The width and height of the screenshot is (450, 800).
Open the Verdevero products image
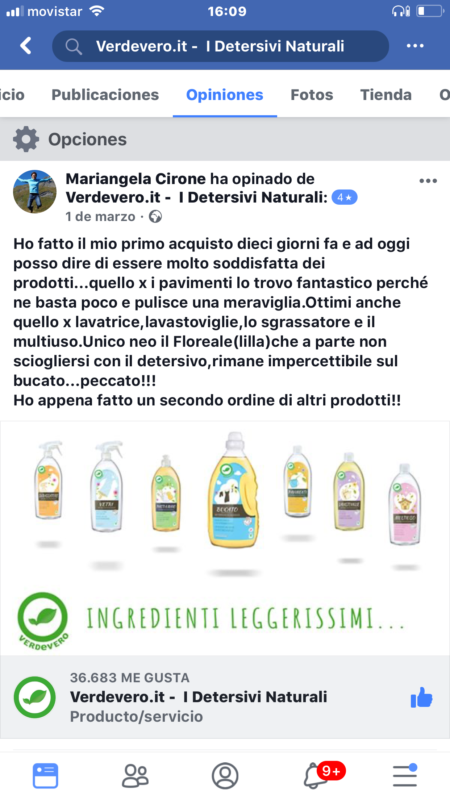(225, 538)
